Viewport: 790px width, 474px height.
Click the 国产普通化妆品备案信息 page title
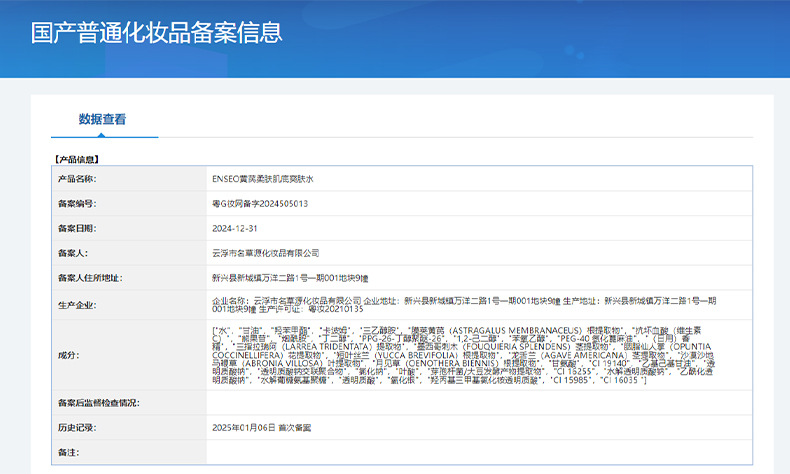click(156, 32)
